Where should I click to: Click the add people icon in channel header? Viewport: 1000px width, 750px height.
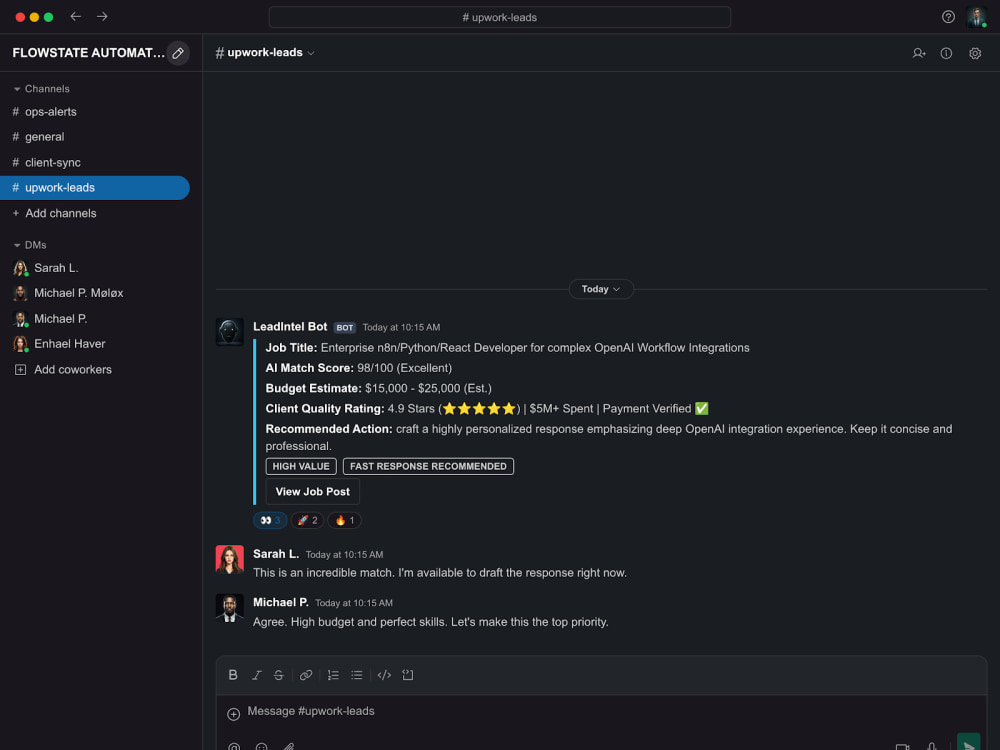[918, 54]
